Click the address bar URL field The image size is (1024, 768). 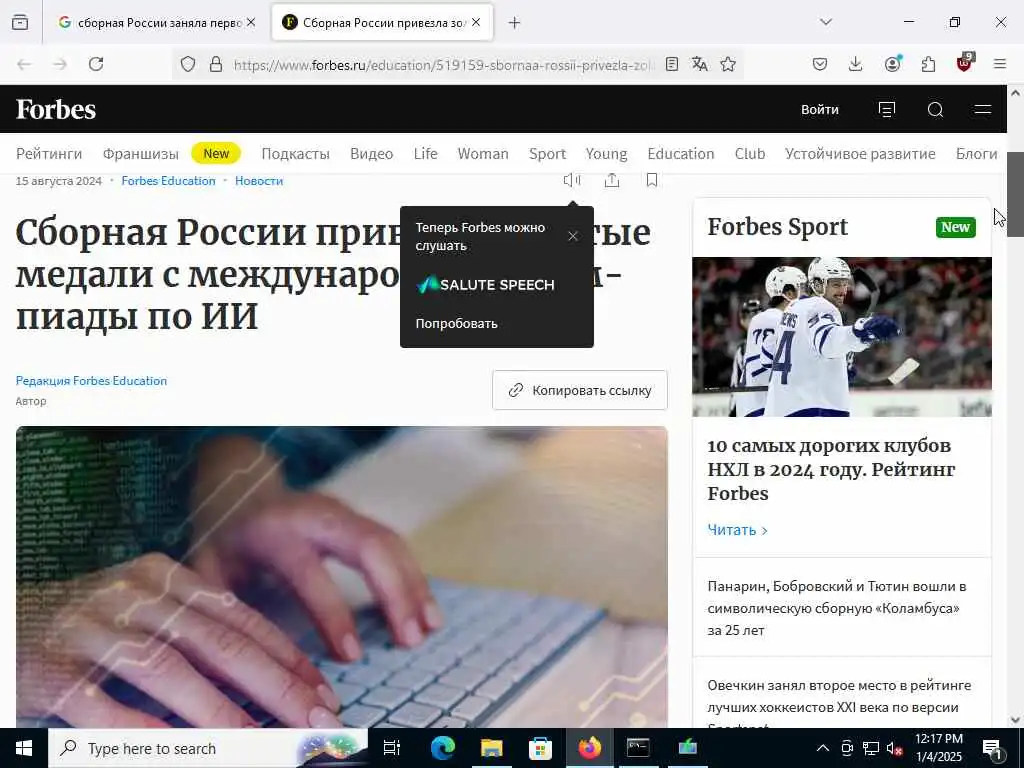(442, 65)
